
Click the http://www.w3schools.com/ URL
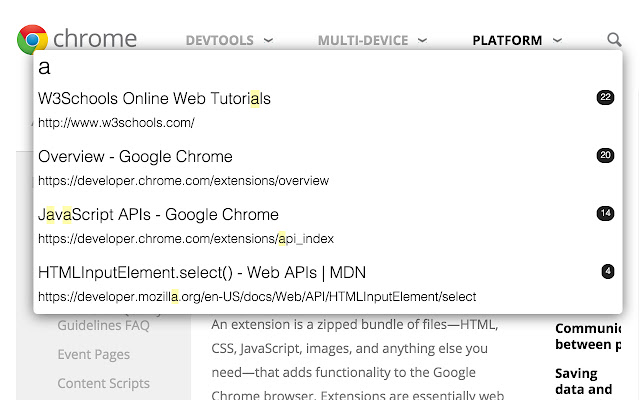tap(116, 122)
